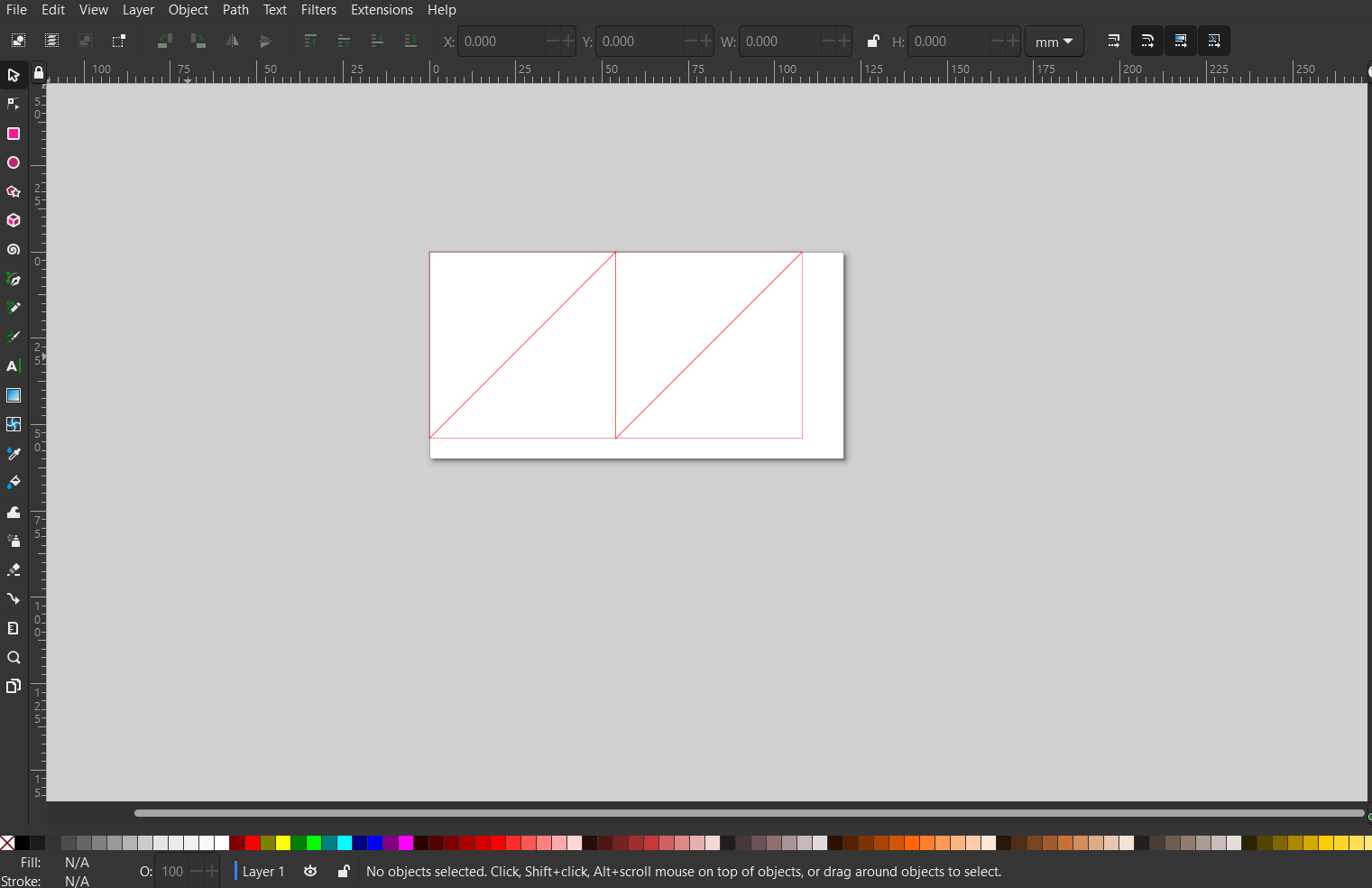
Task: Toggle width/height ratio lock
Action: tap(873, 41)
